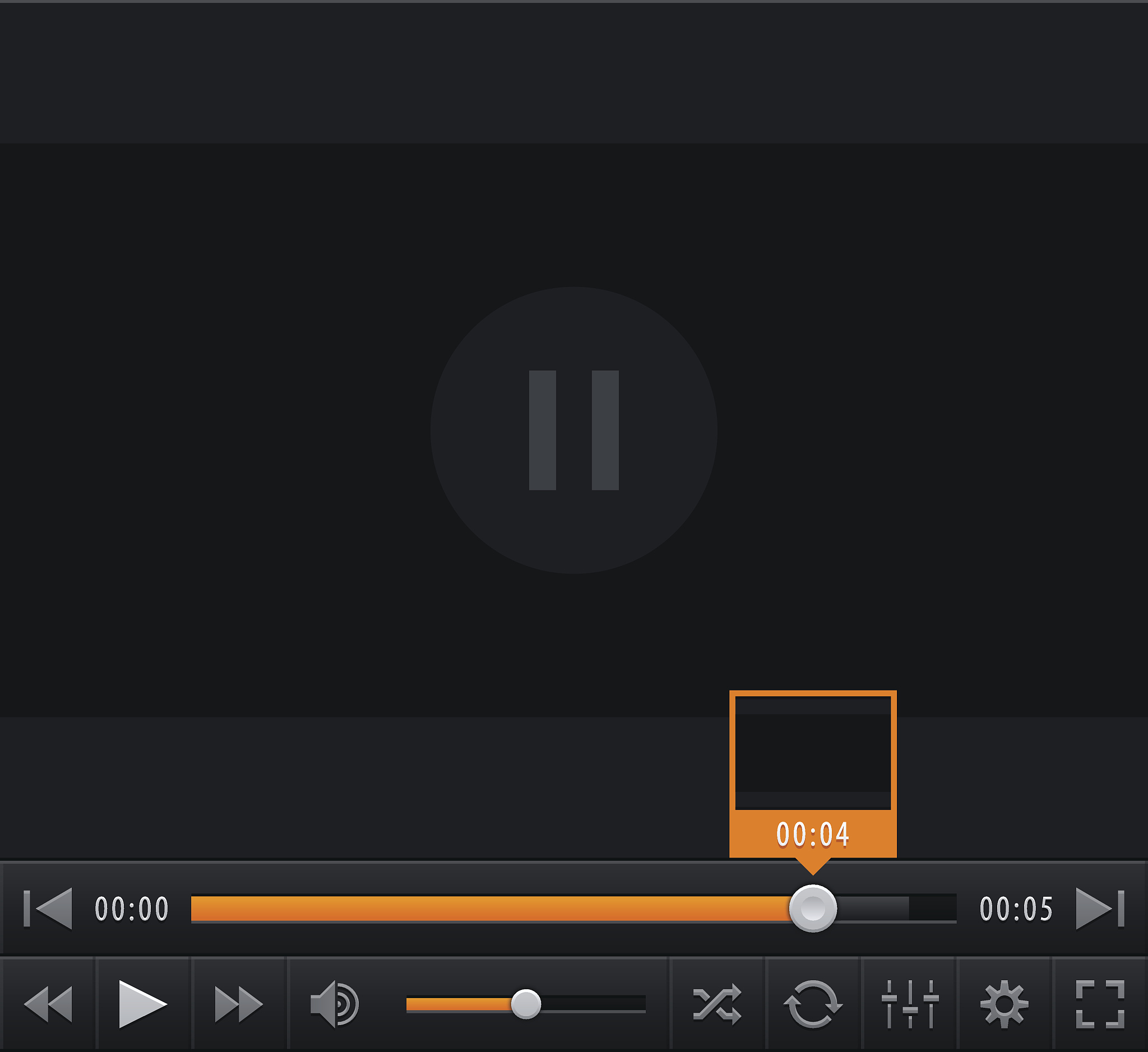Click the skip to previous track icon
The height and width of the screenshot is (1052, 1148).
[48, 909]
